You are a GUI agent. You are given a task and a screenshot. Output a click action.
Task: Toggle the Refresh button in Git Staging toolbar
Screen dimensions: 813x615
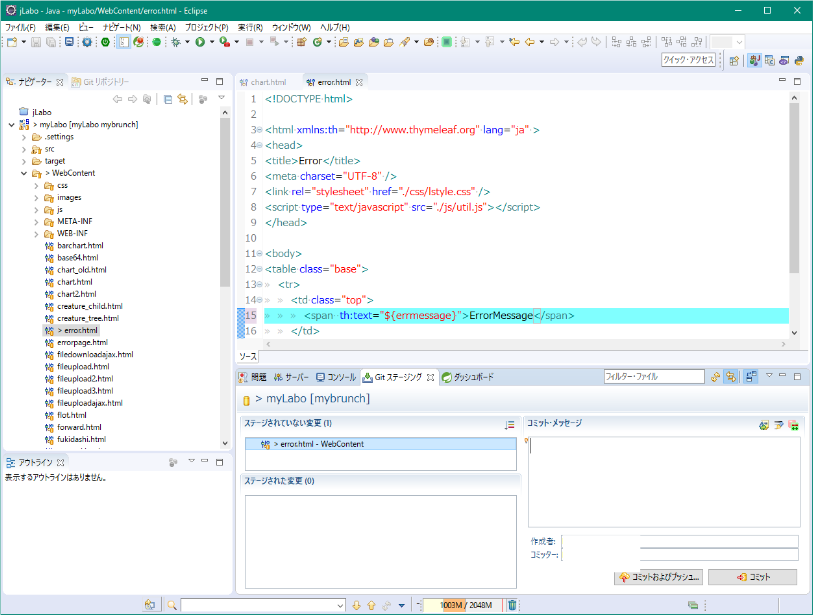pyautogui.click(x=716, y=377)
